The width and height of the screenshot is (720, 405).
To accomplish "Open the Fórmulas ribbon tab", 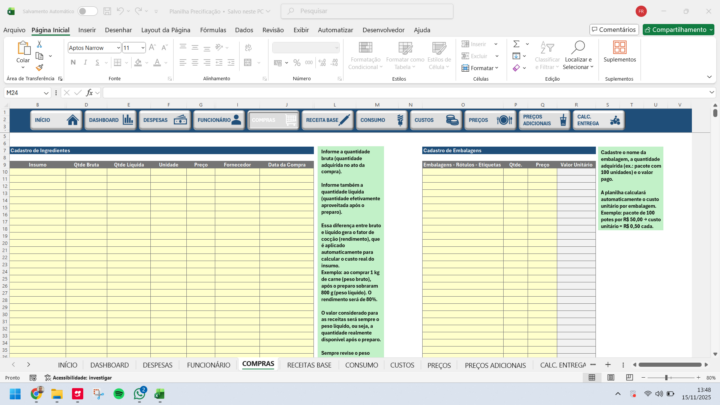I will click(x=212, y=30).
